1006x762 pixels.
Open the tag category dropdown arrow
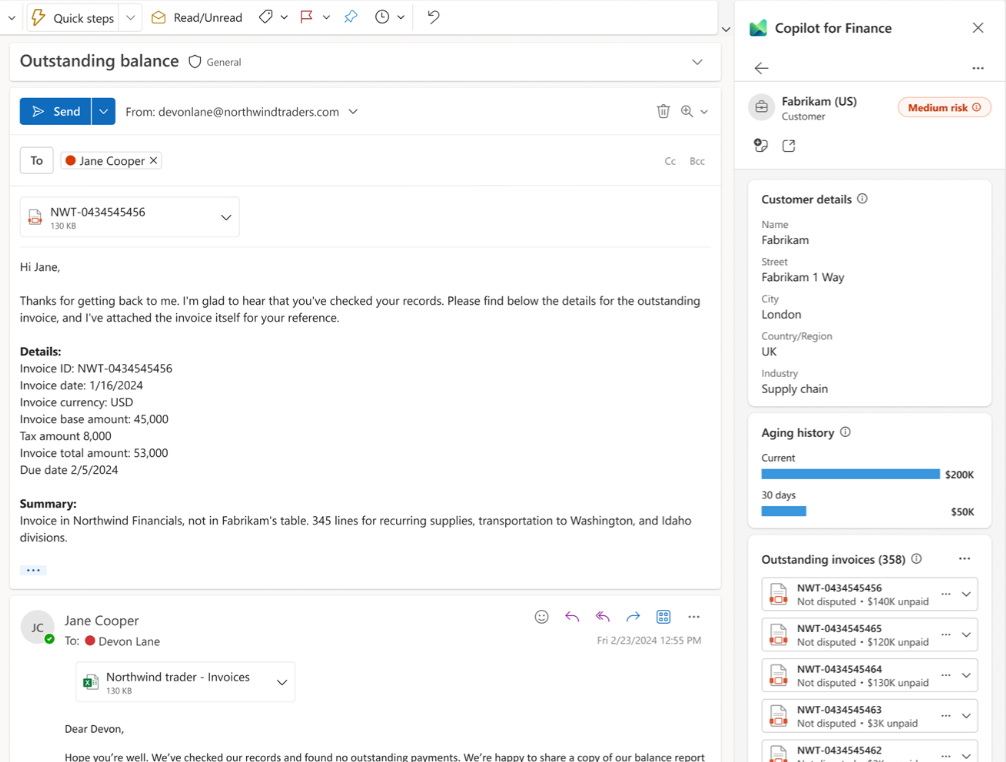click(x=284, y=17)
